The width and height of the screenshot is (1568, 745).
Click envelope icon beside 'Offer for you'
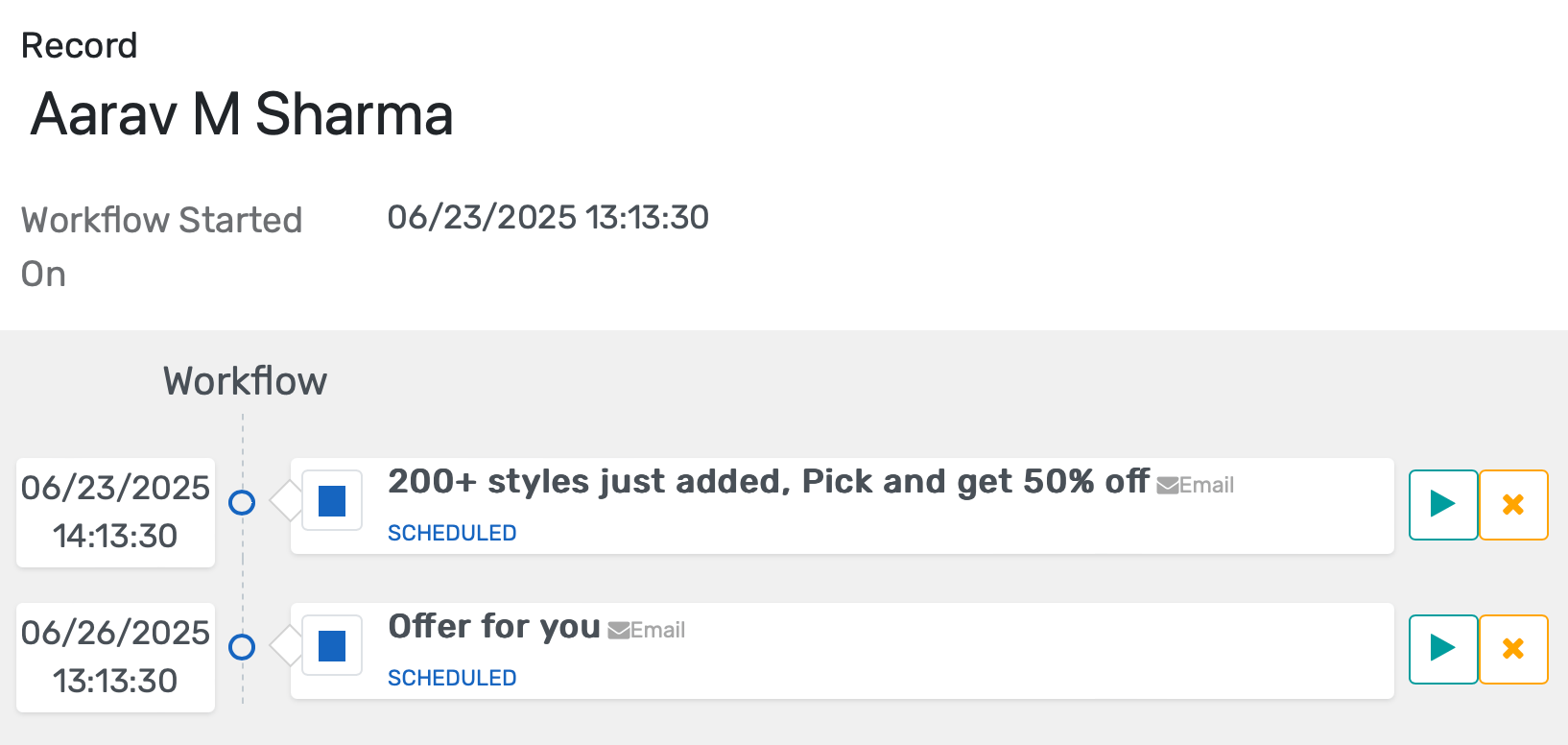618,631
